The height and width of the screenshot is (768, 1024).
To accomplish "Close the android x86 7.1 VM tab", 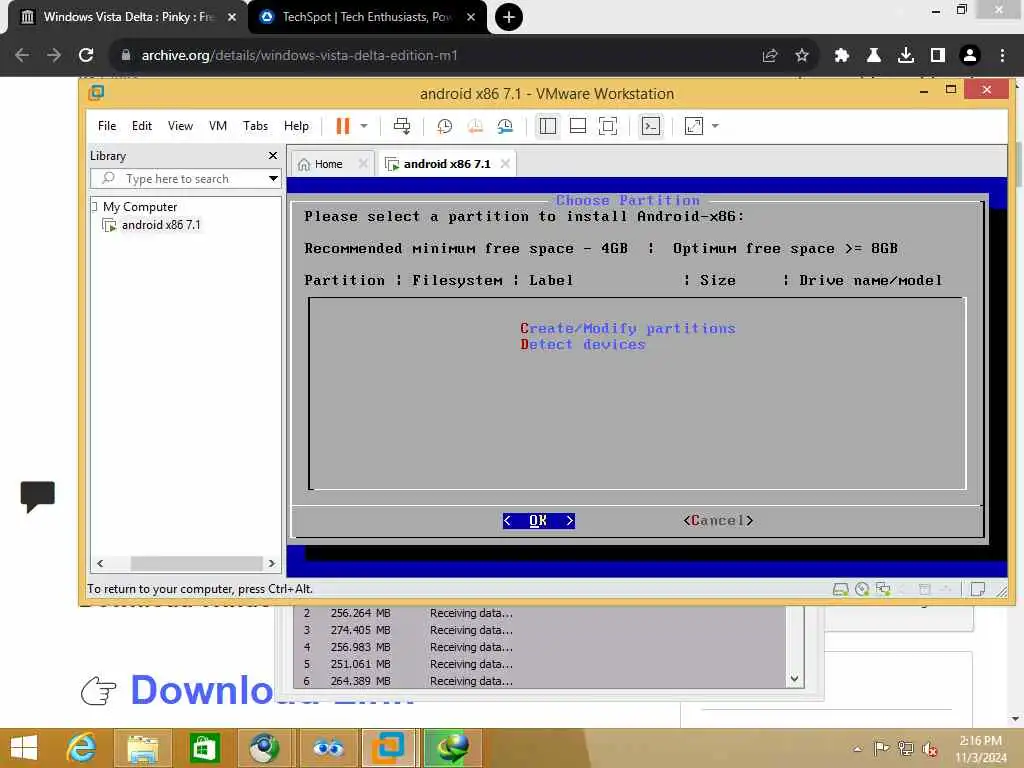I will pyautogui.click(x=505, y=164).
